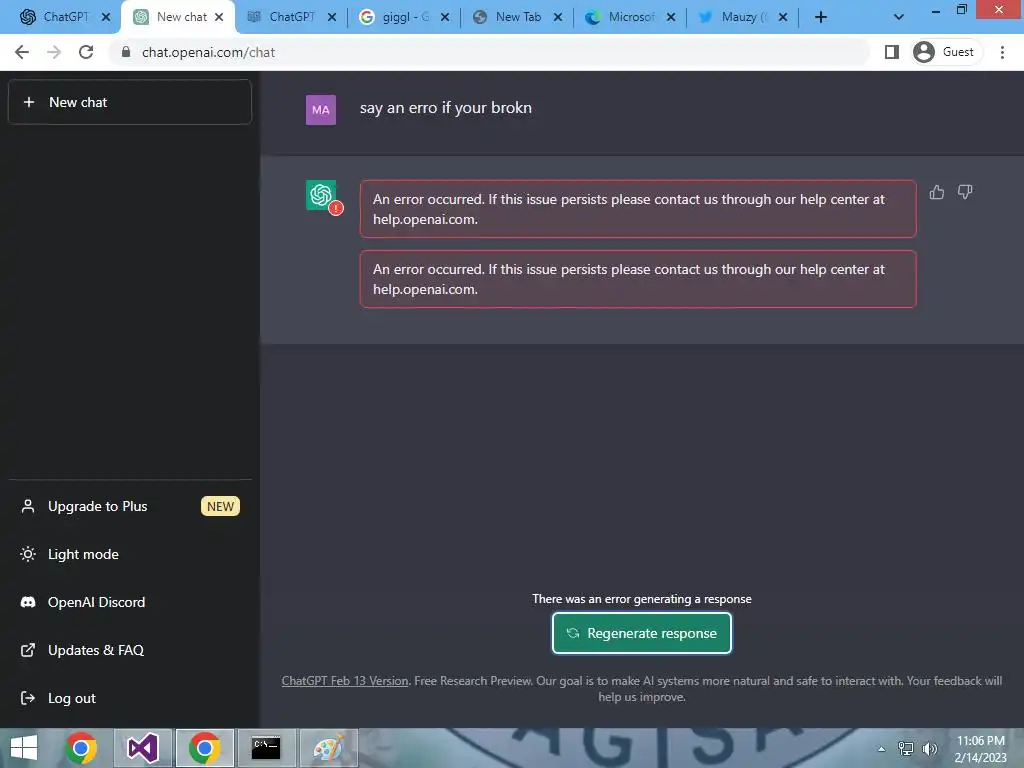Open Updates & FAQ

(x=95, y=650)
